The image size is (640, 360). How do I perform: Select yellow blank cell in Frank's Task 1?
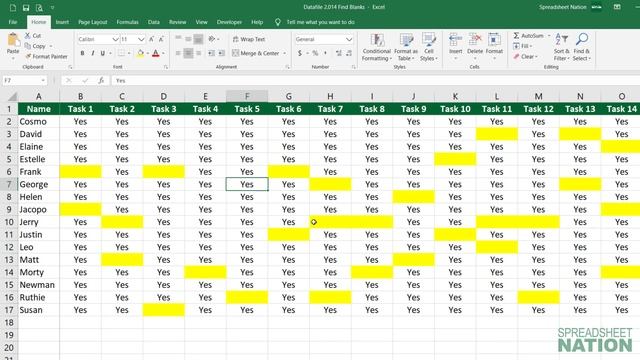(x=80, y=172)
